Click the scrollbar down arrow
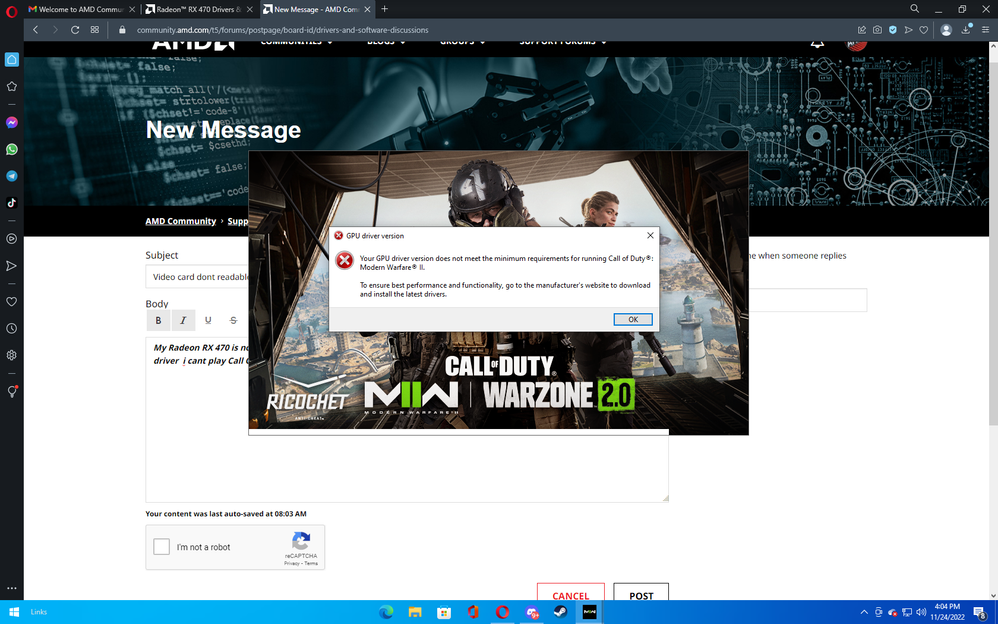The image size is (998, 624). pyautogui.click(x=993, y=595)
